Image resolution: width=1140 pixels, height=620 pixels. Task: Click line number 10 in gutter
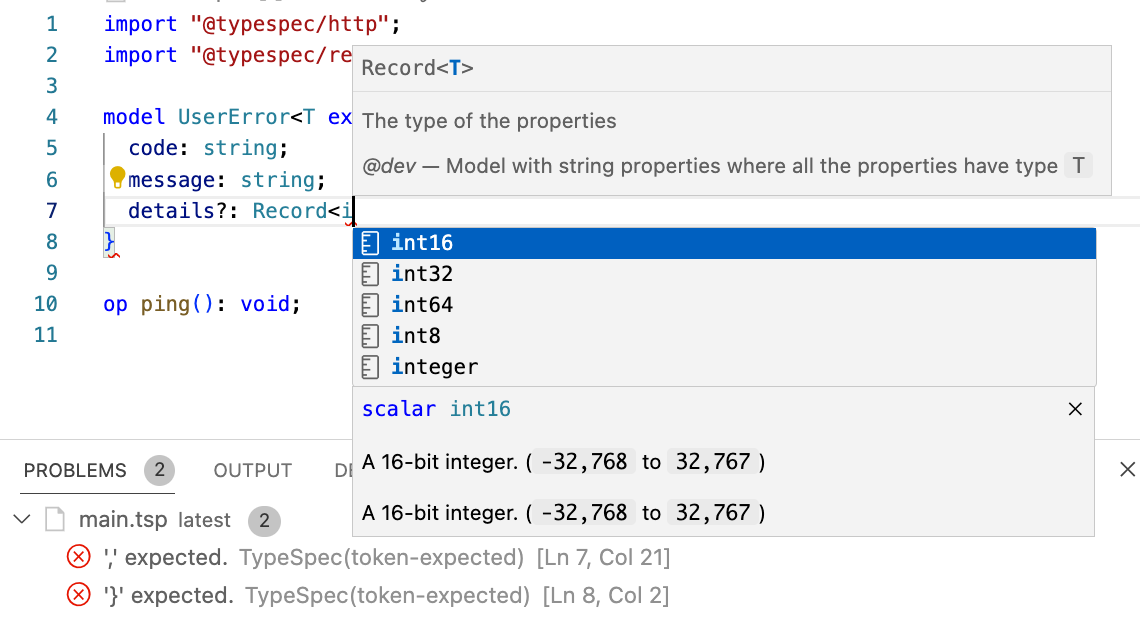click(45, 304)
